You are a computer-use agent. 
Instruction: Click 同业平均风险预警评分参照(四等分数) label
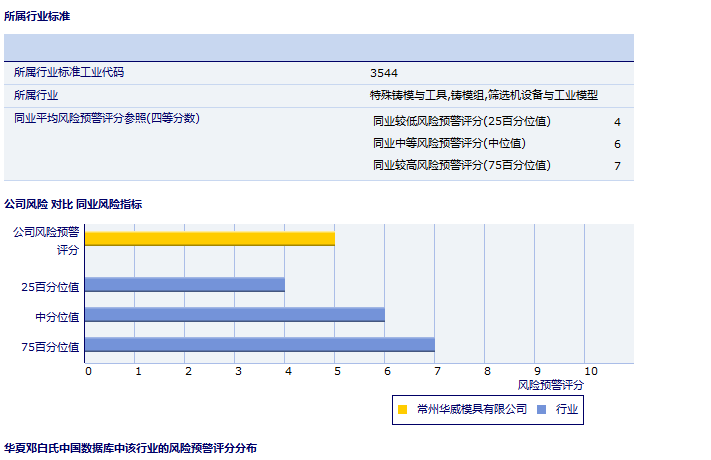(x=107, y=118)
